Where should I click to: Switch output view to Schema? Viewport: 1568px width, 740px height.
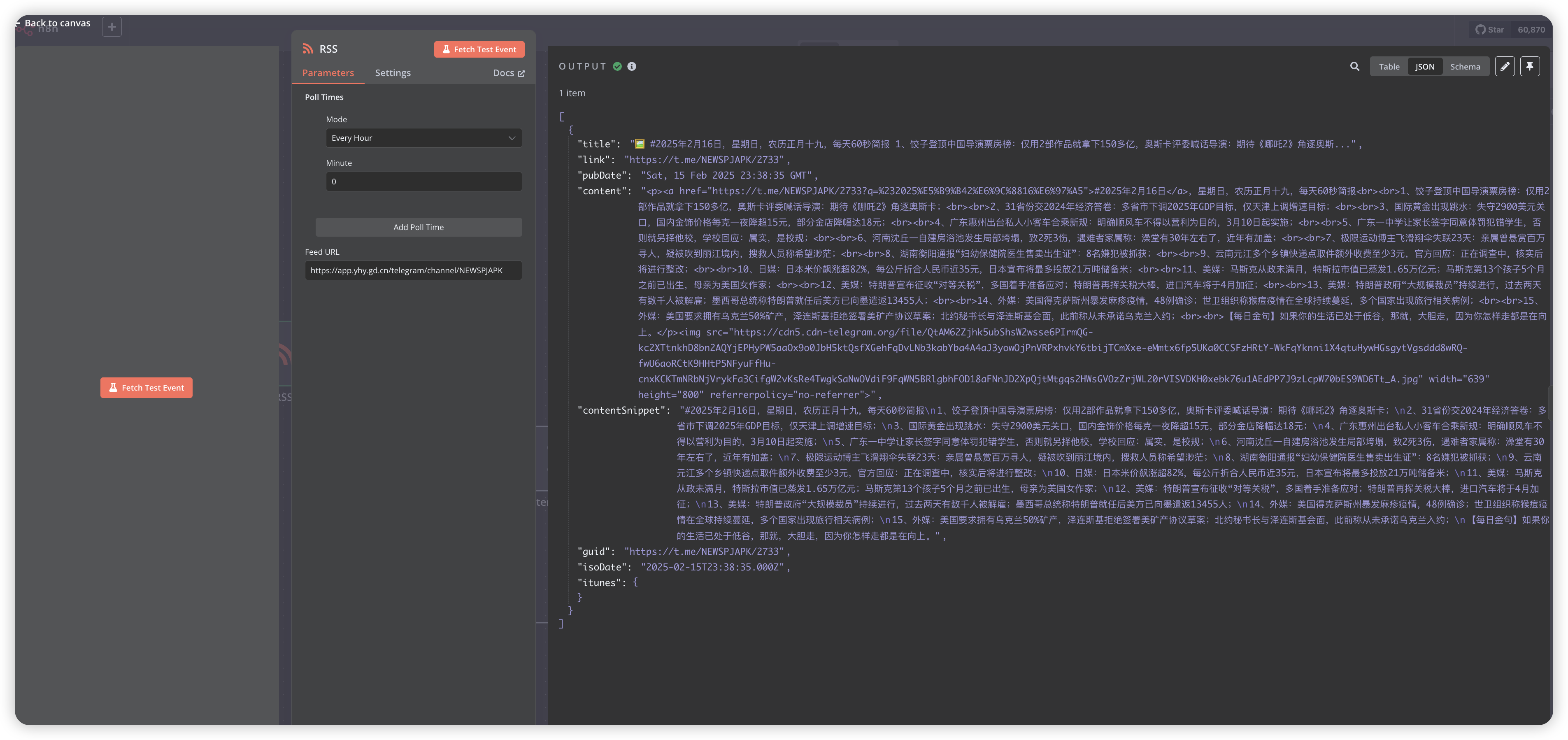click(1465, 66)
